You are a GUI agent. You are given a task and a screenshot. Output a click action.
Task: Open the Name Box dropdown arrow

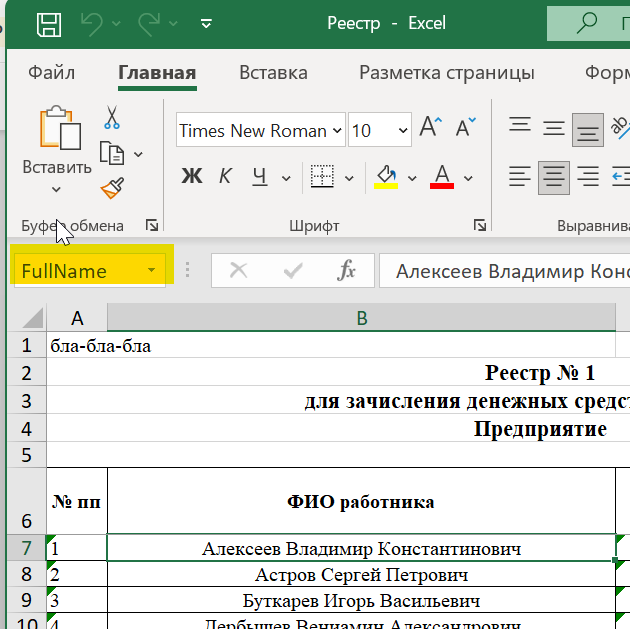tap(151, 271)
